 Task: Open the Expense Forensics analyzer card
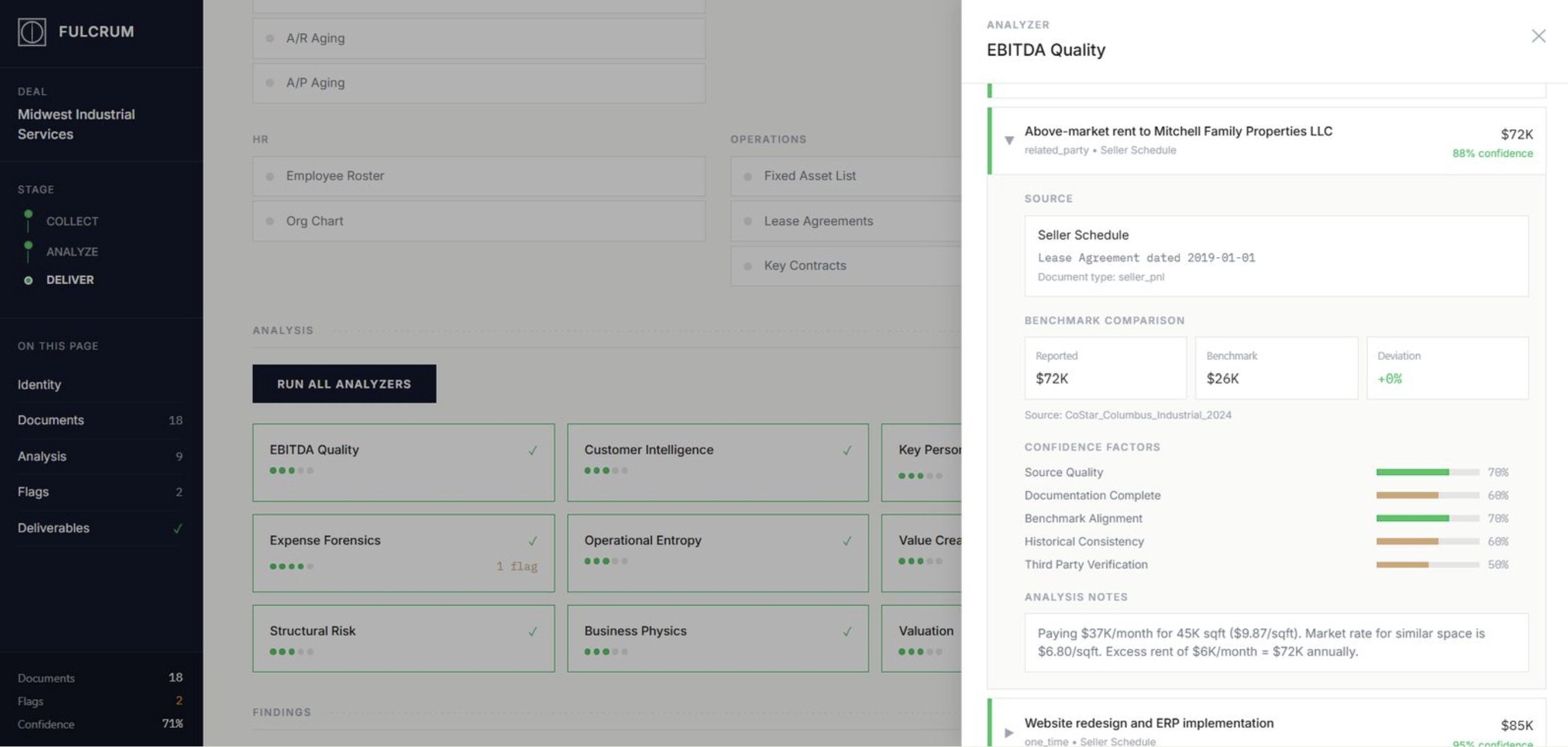click(404, 553)
